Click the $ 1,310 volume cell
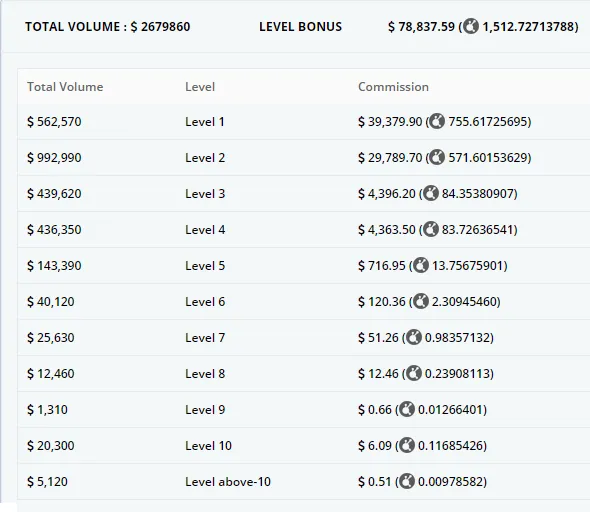Screen dimensions: 590x512 coord(47,409)
